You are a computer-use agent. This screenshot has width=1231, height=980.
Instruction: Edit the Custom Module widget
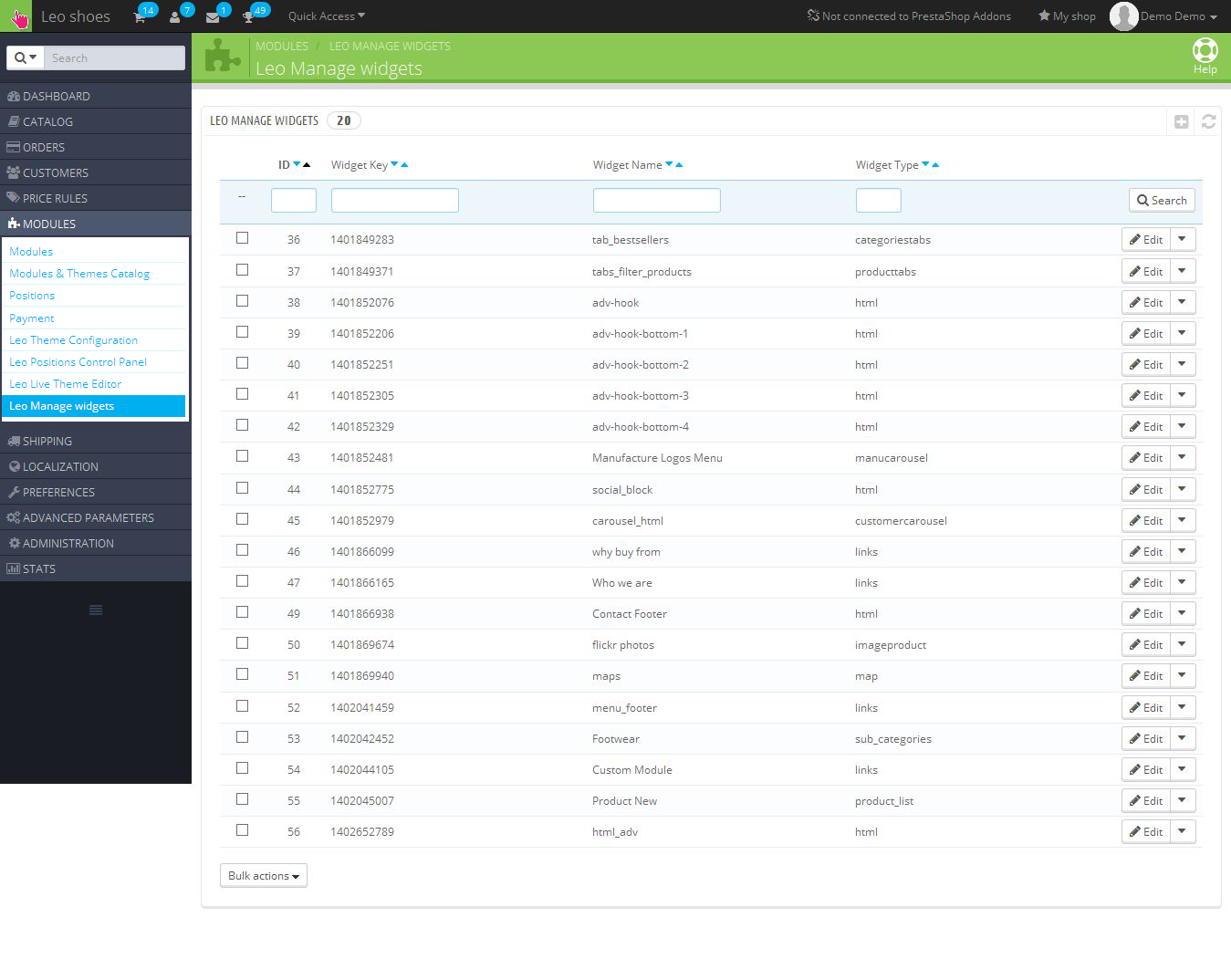pos(1145,769)
